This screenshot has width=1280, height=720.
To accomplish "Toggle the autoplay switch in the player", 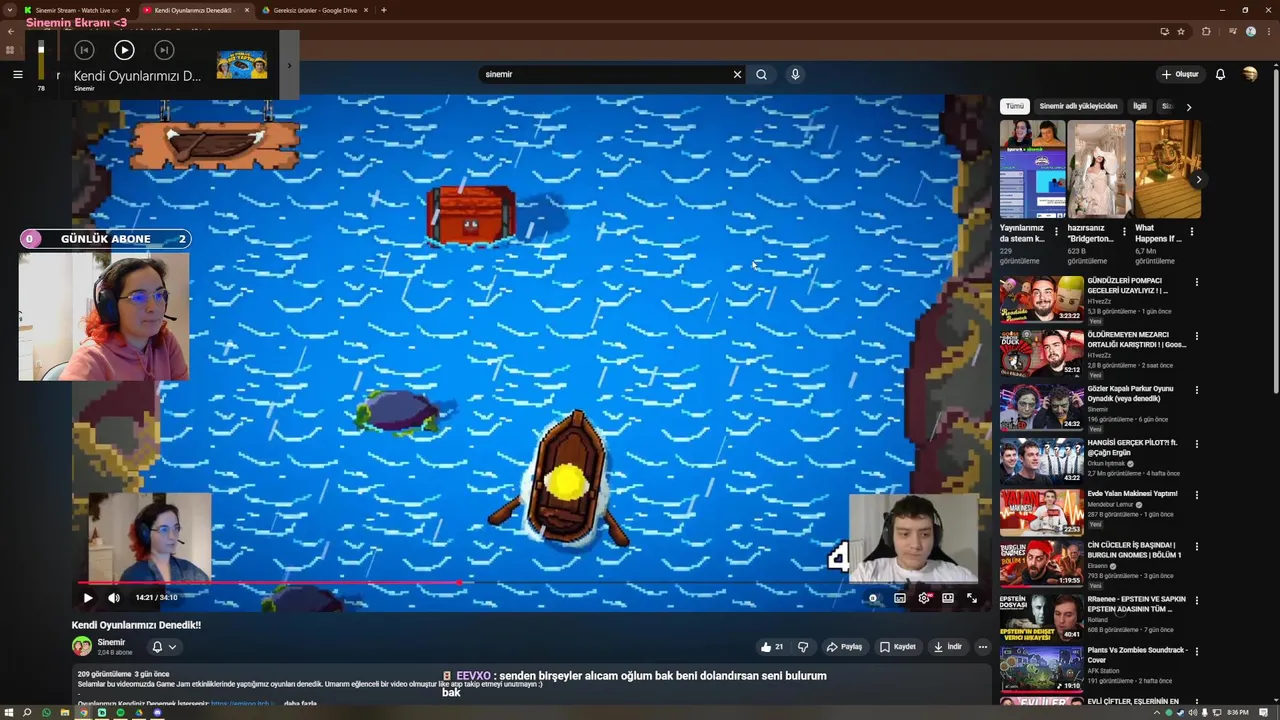I will pyautogui.click(x=873, y=598).
